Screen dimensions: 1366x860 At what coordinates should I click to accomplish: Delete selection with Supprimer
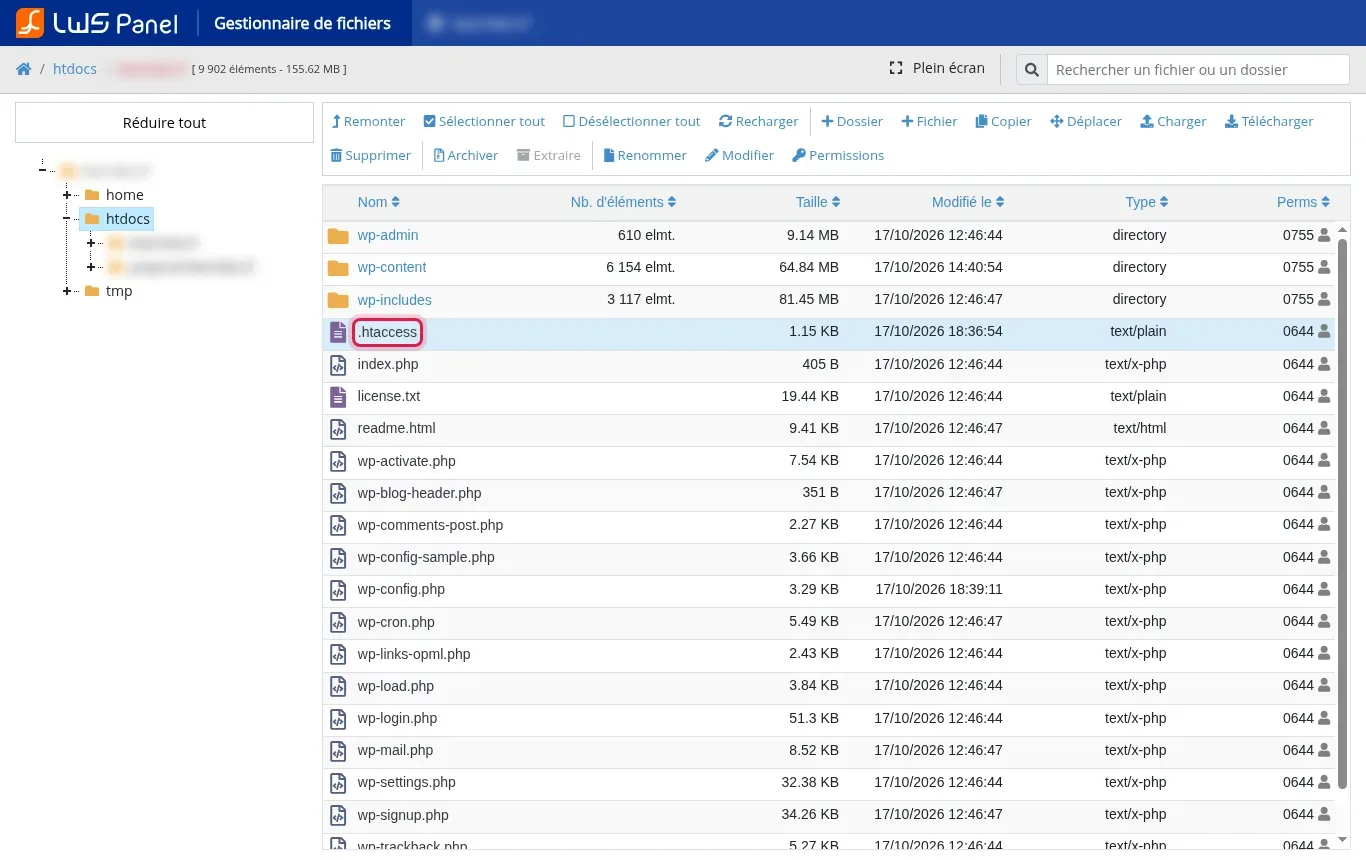coord(370,155)
